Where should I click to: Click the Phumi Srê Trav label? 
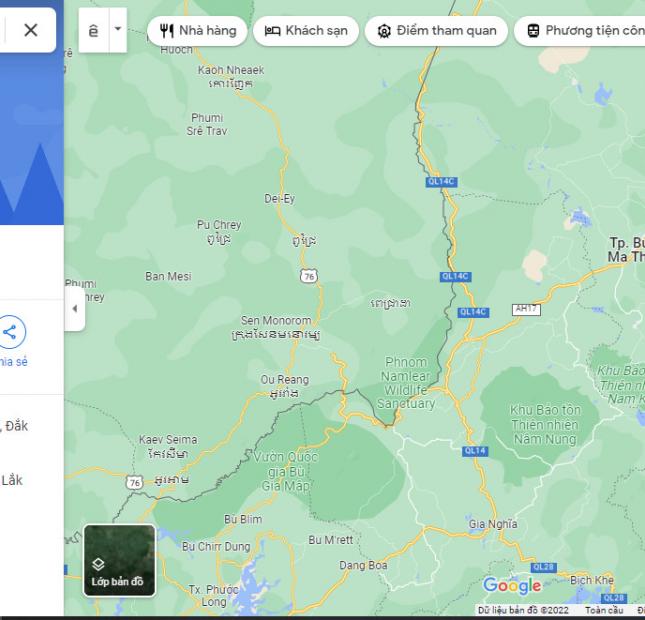207,124
